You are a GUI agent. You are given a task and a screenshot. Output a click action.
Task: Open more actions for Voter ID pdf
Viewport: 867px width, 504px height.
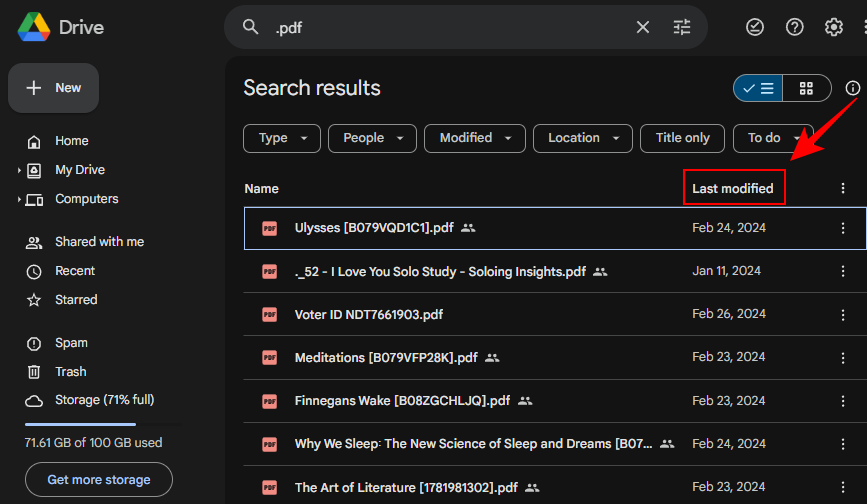pos(843,315)
